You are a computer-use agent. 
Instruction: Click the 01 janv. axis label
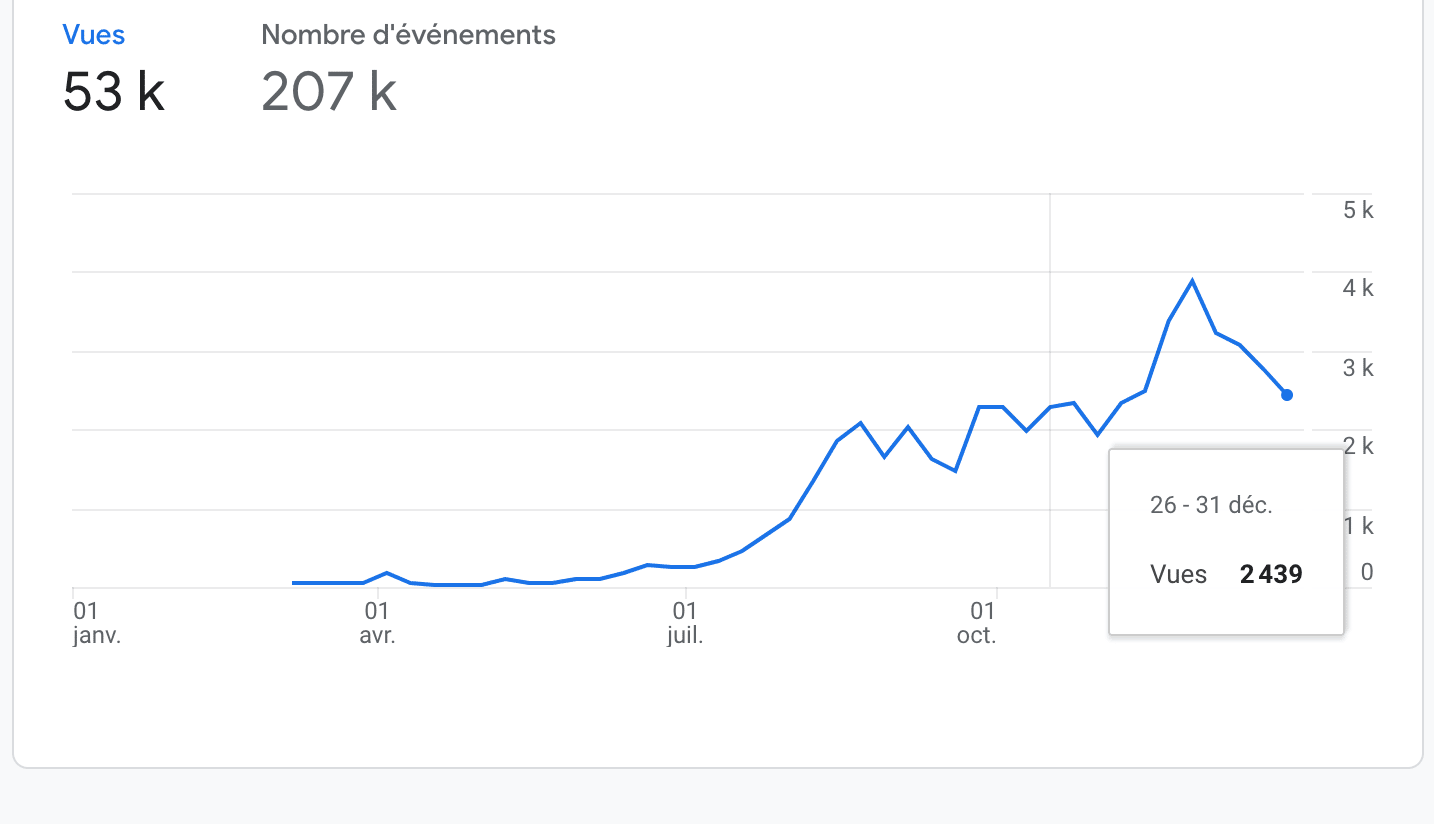coord(97,622)
